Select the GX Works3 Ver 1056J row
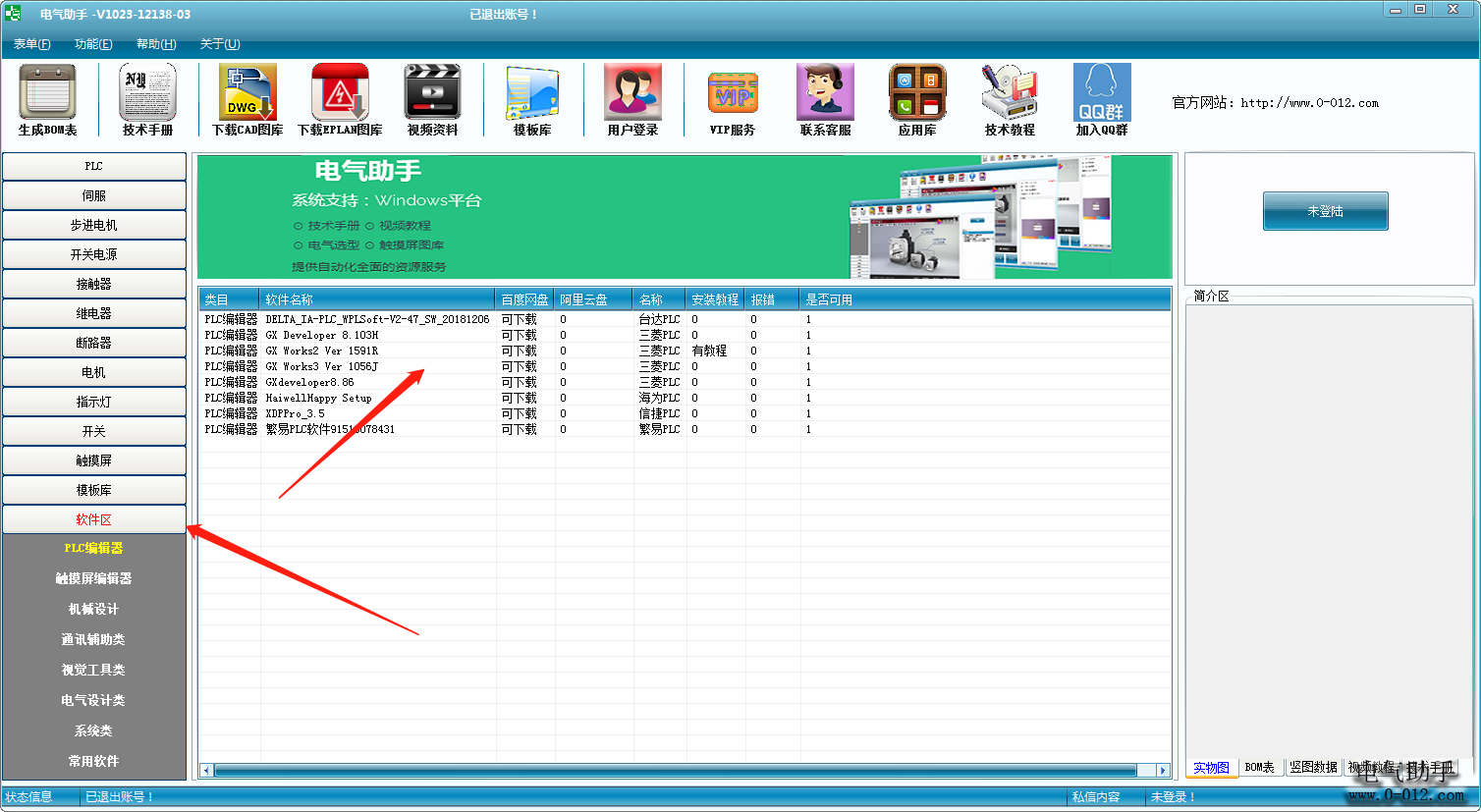 (x=685, y=366)
